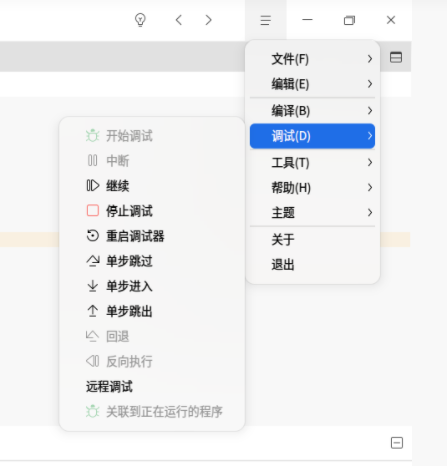Expand the 帮助(H) submenu arrow

[x=370, y=188]
